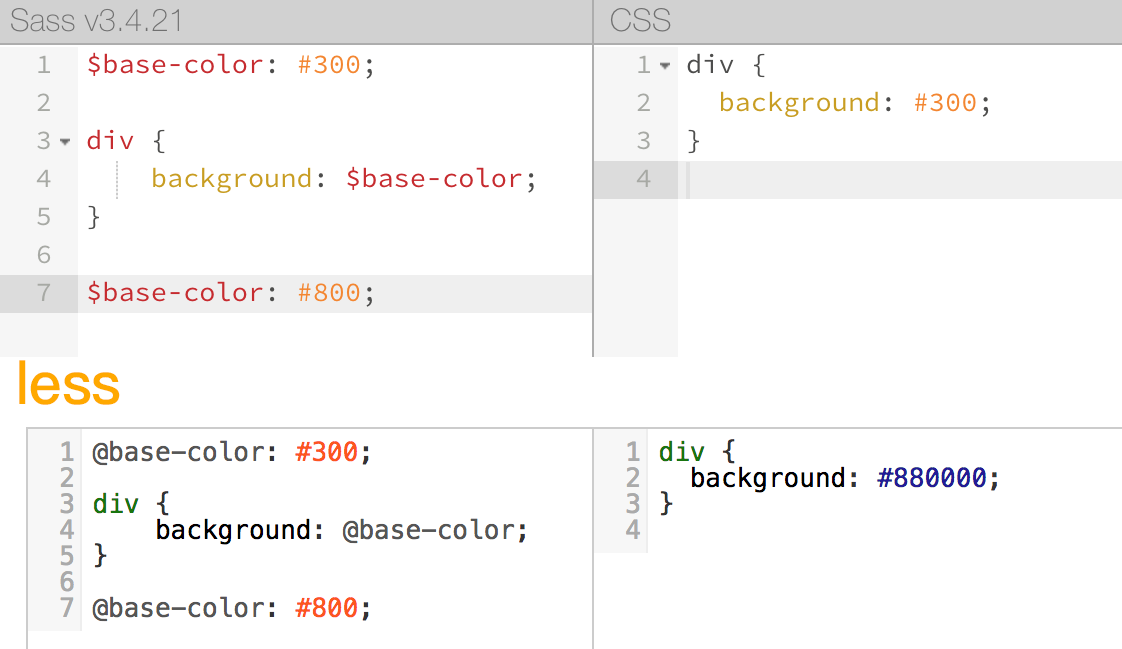
Task: Select gutter line number 2 in CSS pane
Action: tap(643, 103)
